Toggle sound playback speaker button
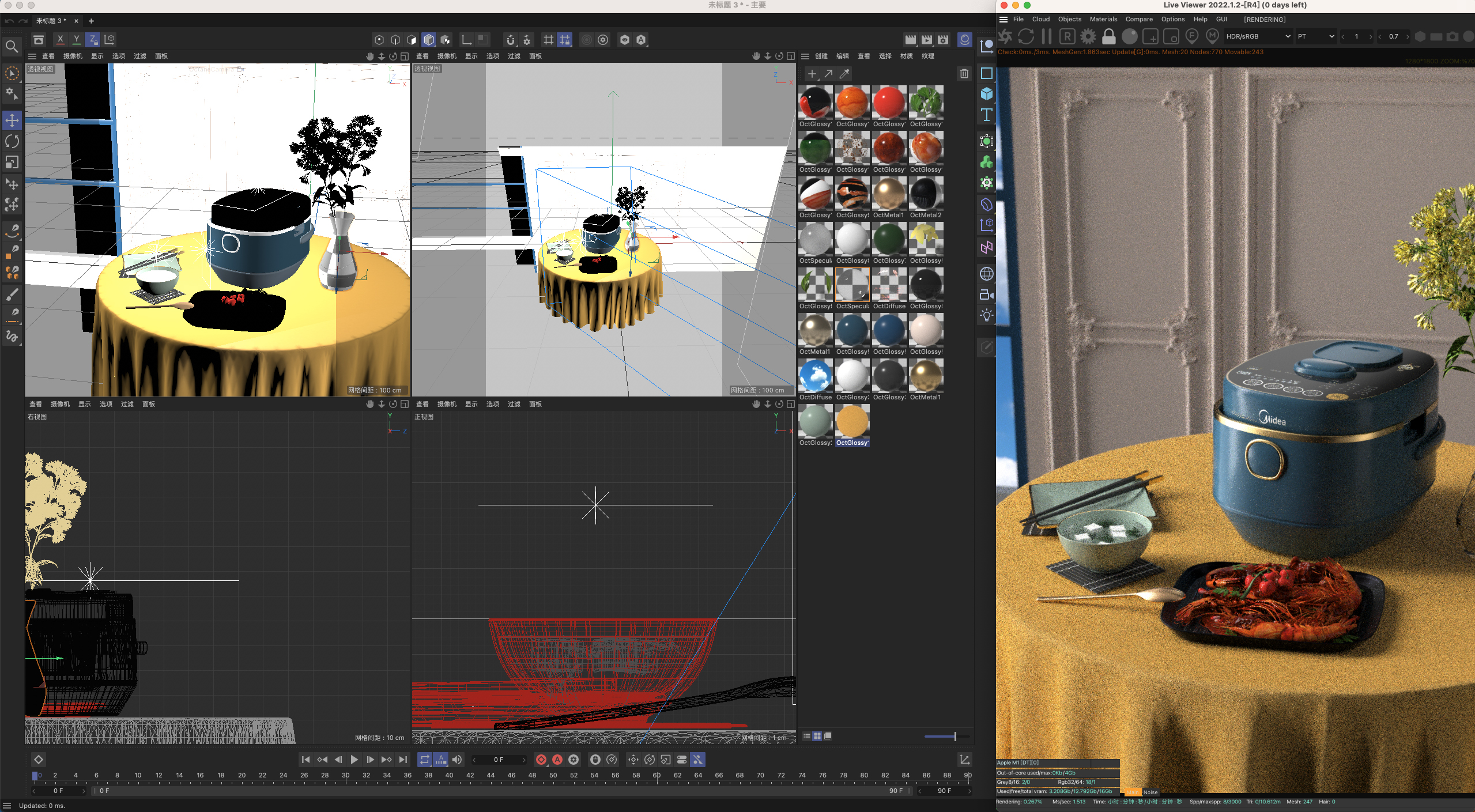Image resolution: width=1475 pixels, height=812 pixels. 457,760
